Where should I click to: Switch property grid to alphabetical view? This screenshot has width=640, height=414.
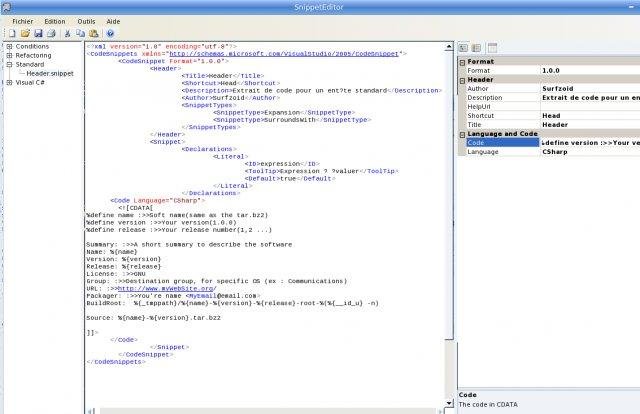pos(477,47)
